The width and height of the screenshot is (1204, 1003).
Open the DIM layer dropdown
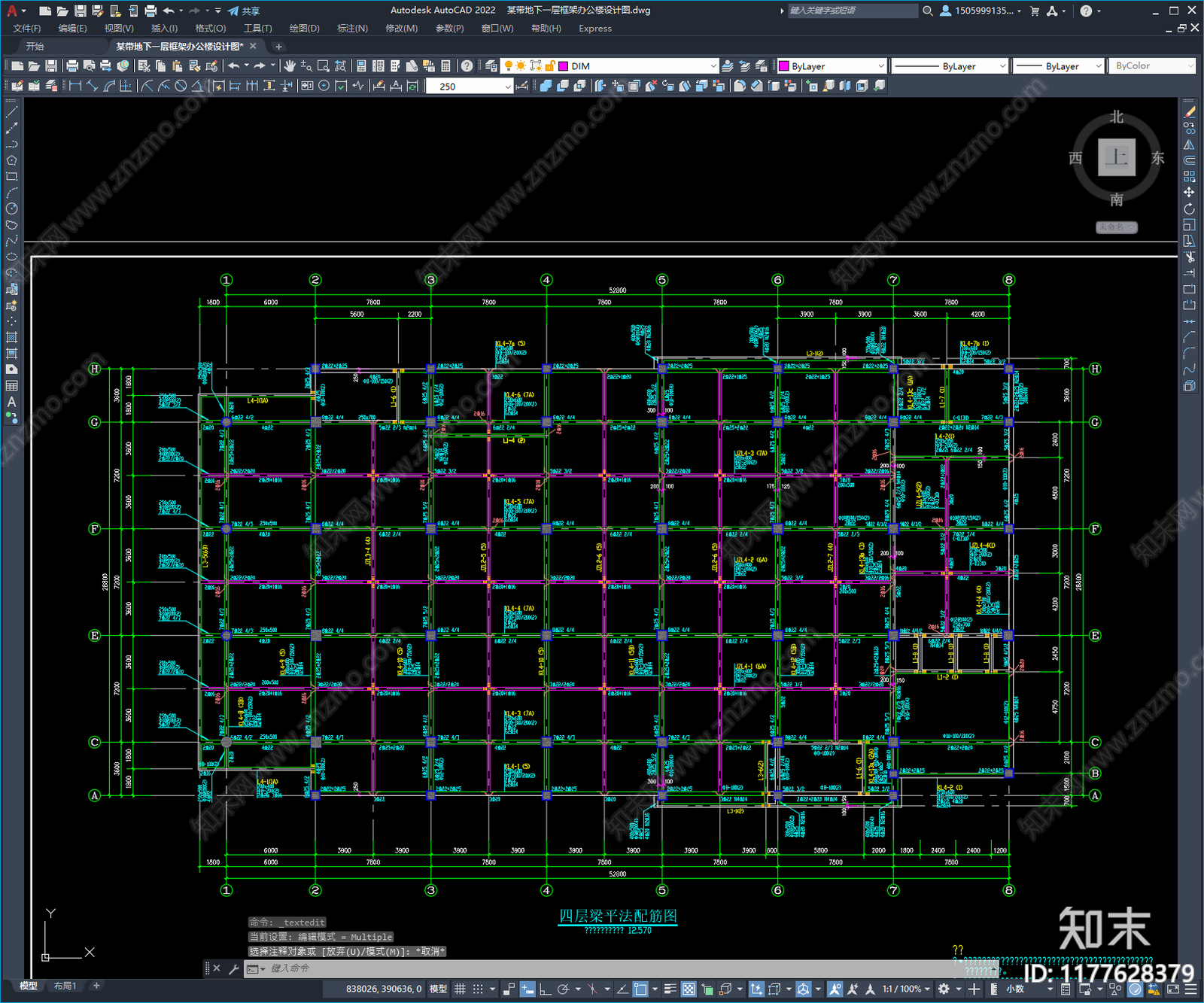pos(713,66)
